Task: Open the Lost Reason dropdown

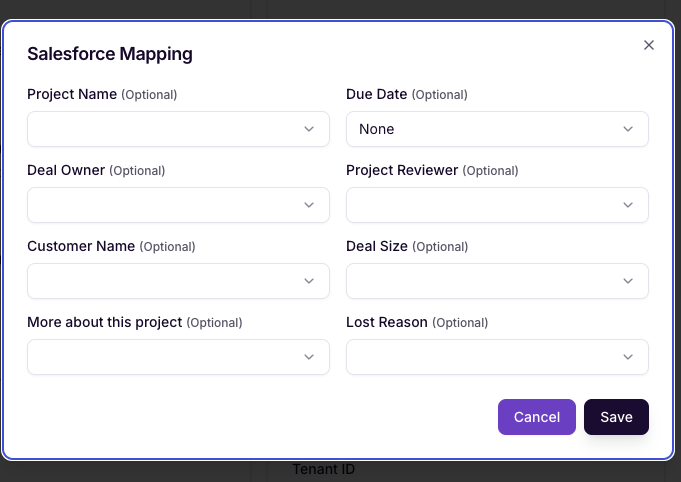Action: pos(497,357)
